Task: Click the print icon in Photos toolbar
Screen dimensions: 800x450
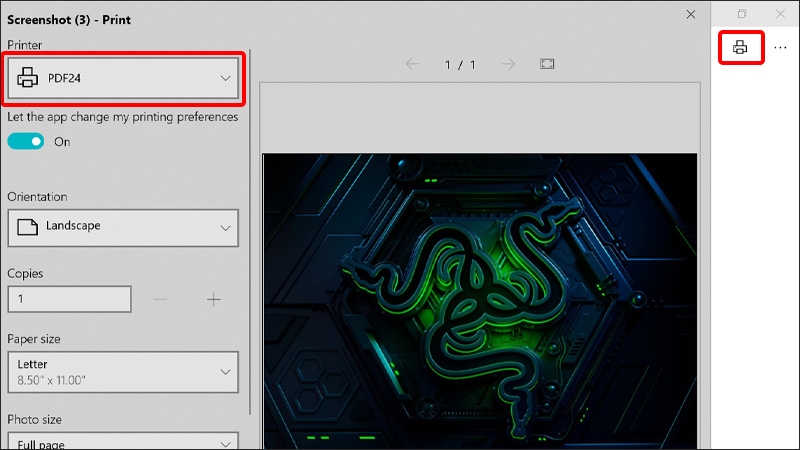Action: point(740,47)
